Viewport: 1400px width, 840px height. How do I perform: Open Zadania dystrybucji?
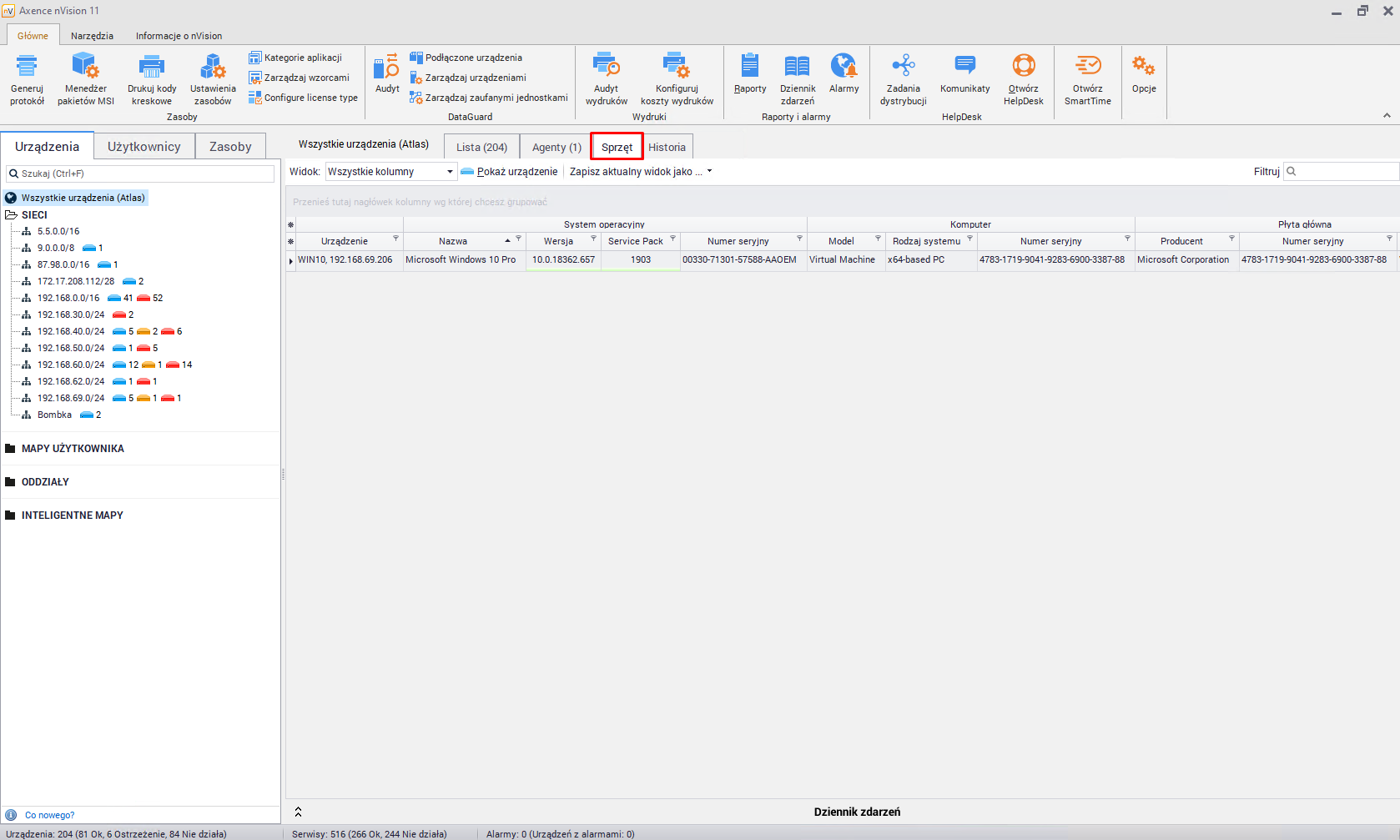click(x=903, y=78)
